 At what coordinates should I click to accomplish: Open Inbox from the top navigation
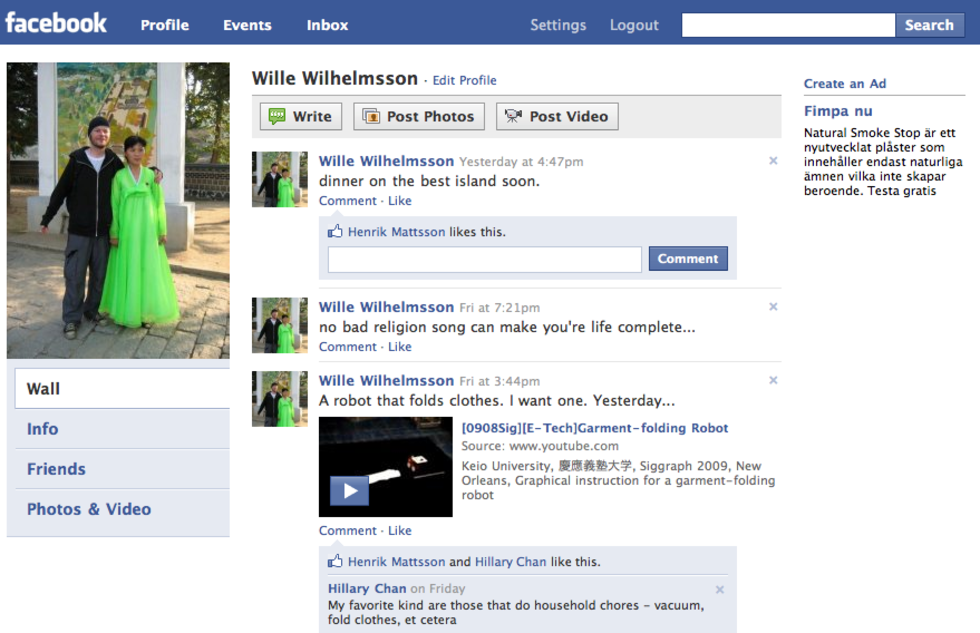[x=327, y=25]
